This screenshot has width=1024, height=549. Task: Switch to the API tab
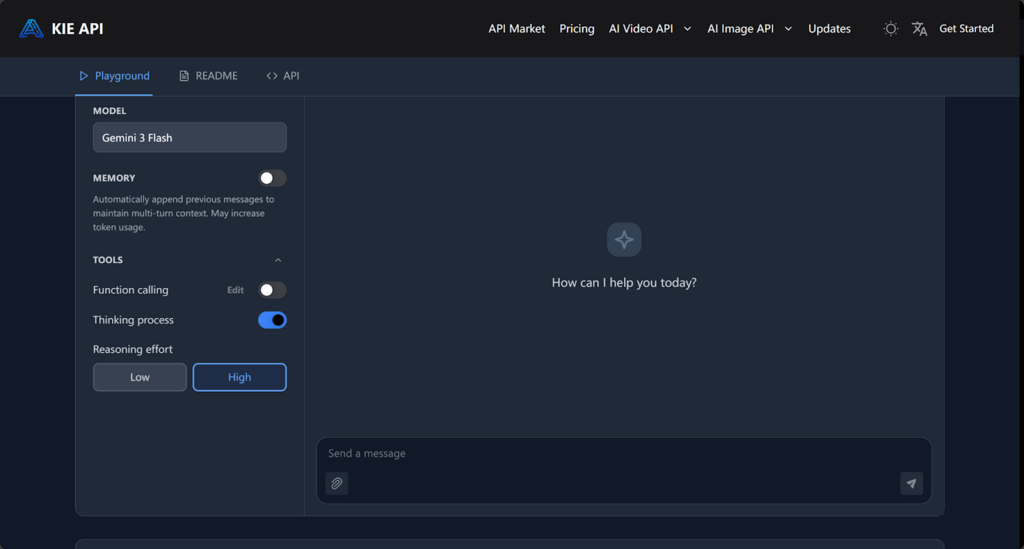283,76
